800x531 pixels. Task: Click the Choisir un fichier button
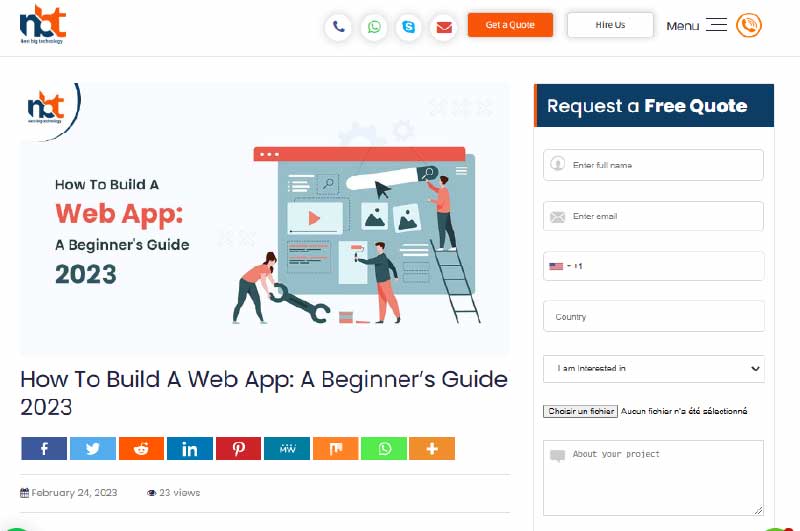pos(581,411)
